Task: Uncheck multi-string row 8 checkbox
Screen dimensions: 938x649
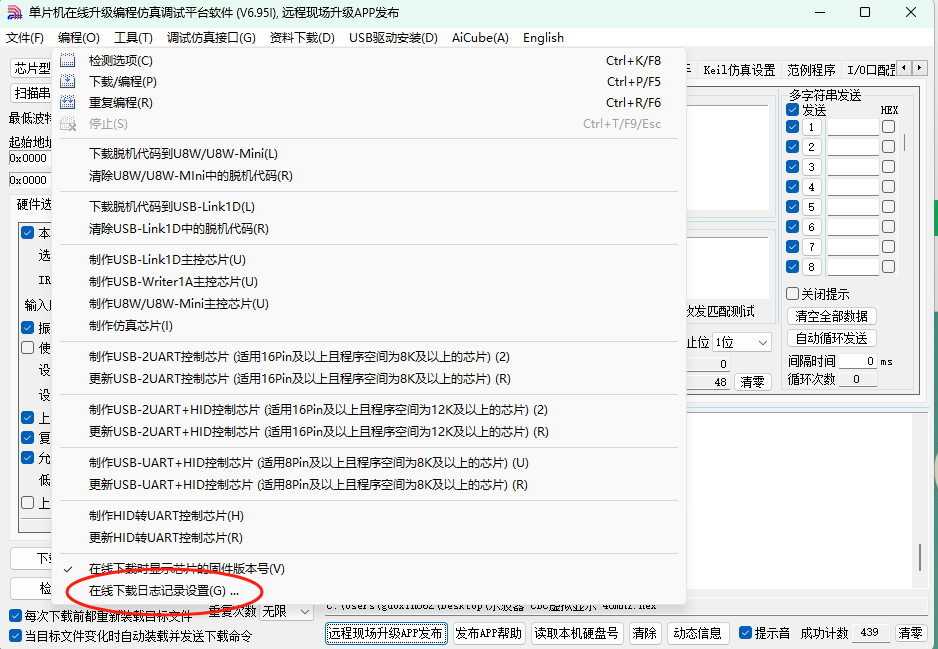Action: (x=793, y=267)
